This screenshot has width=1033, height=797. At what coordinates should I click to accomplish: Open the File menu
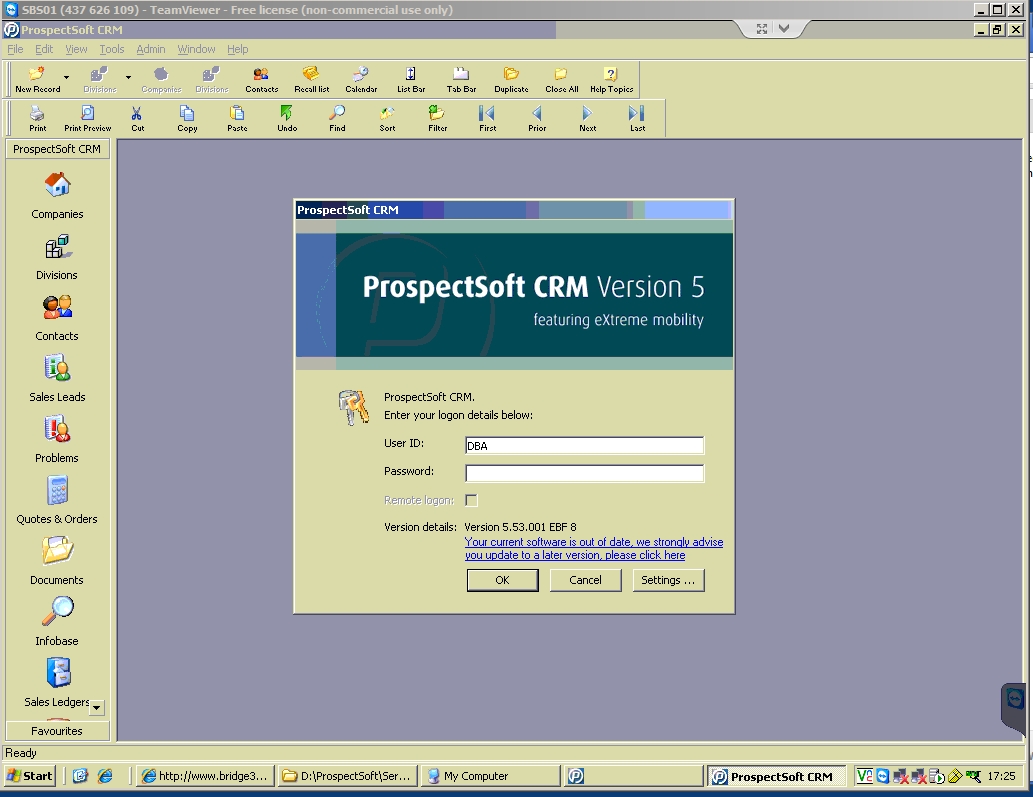pos(15,49)
